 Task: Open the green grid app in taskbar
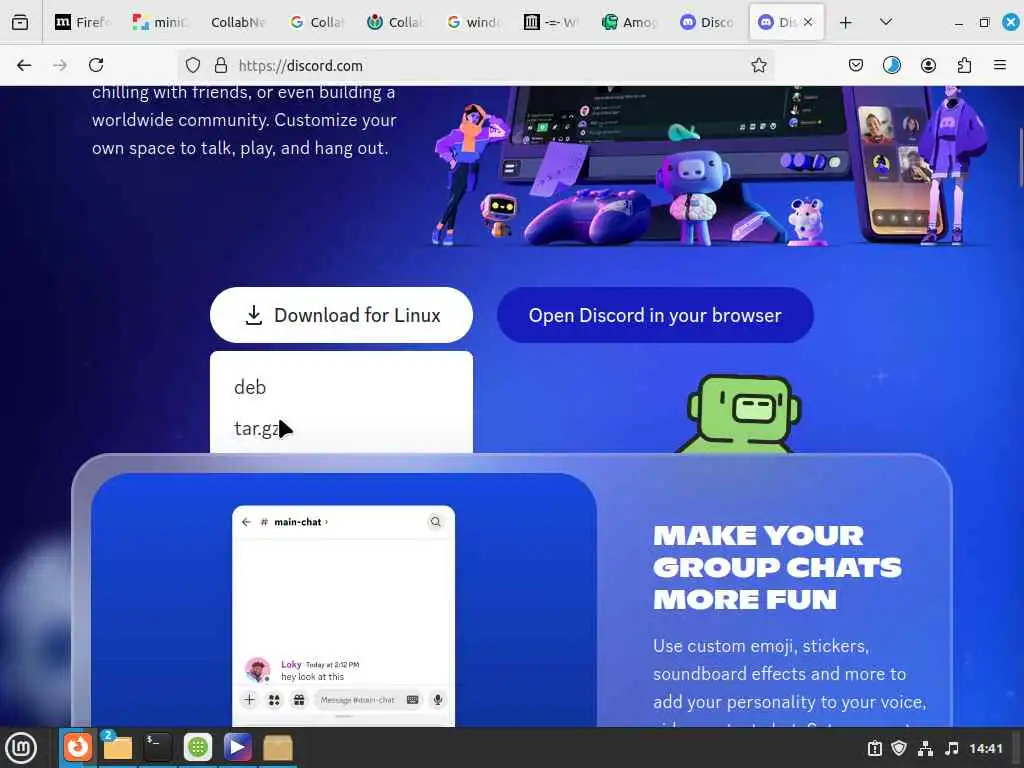pos(198,747)
